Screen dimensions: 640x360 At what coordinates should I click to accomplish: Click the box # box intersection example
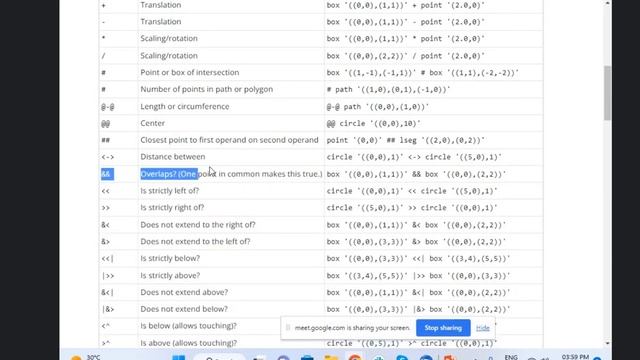click(423, 73)
